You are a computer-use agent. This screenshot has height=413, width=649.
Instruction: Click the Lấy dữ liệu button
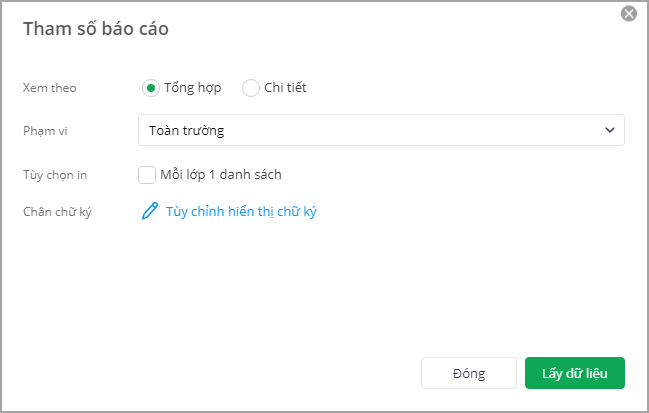tap(574, 373)
